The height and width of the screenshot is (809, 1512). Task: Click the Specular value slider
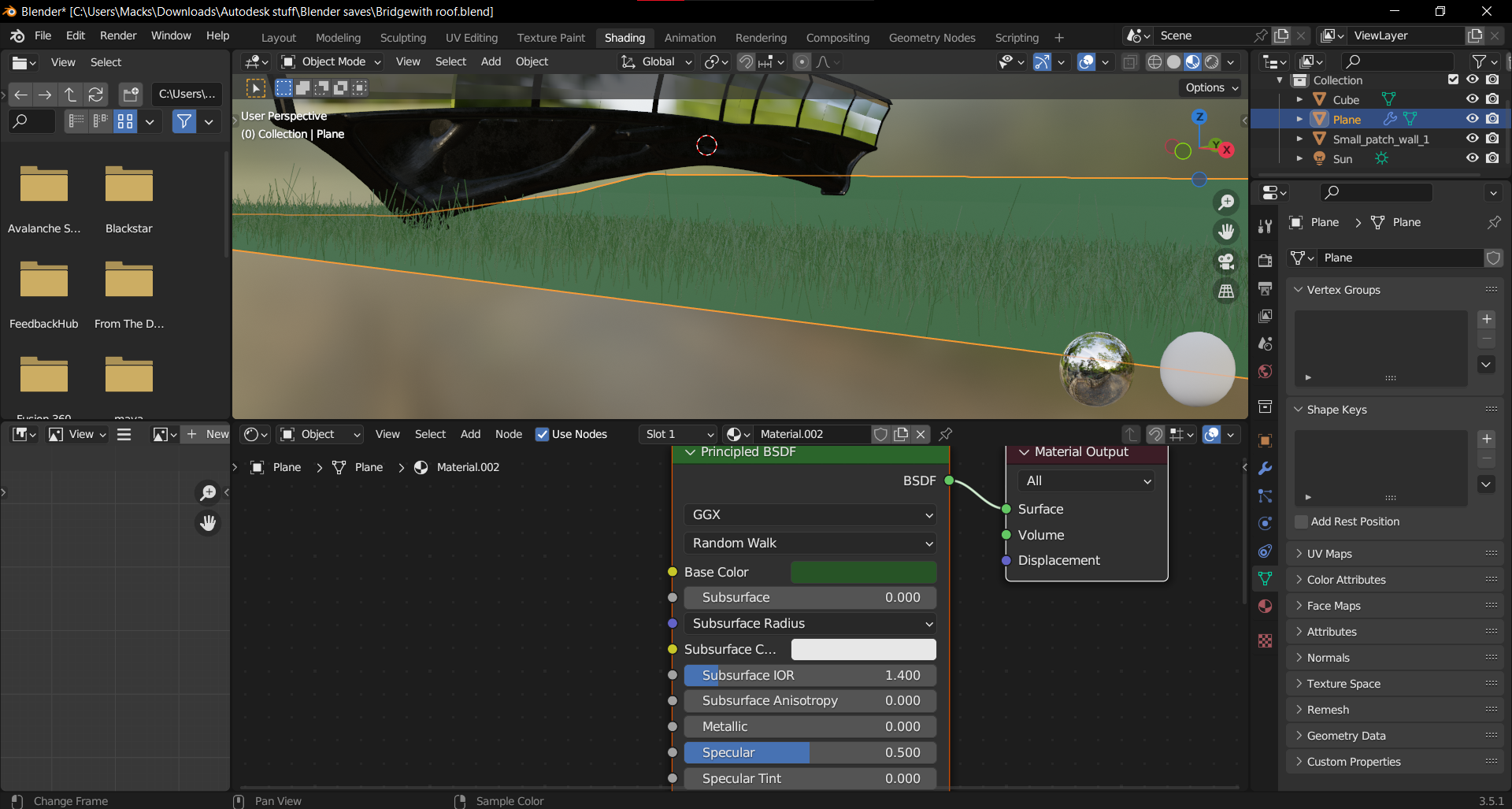point(810,752)
